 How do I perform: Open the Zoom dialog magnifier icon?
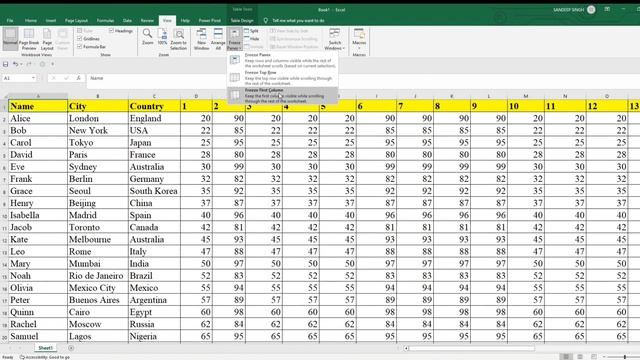pyautogui.click(x=147, y=34)
